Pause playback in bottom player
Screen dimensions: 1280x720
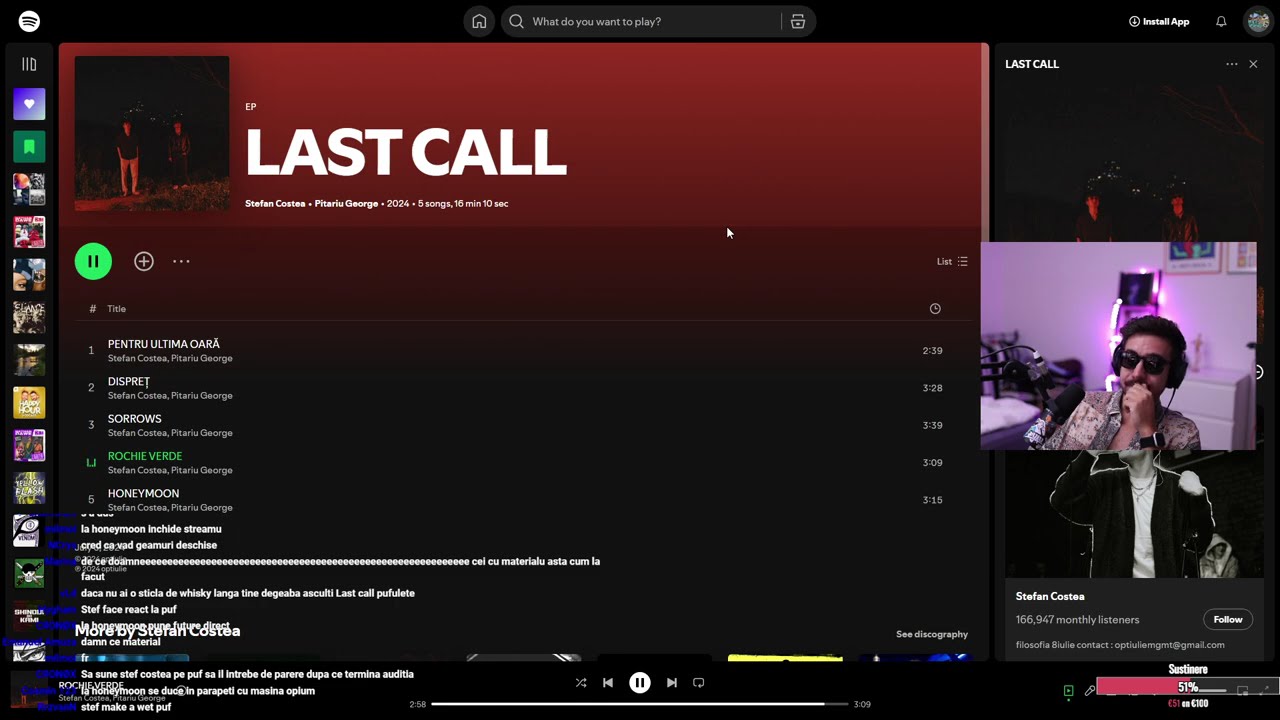click(x=640, y=683)
